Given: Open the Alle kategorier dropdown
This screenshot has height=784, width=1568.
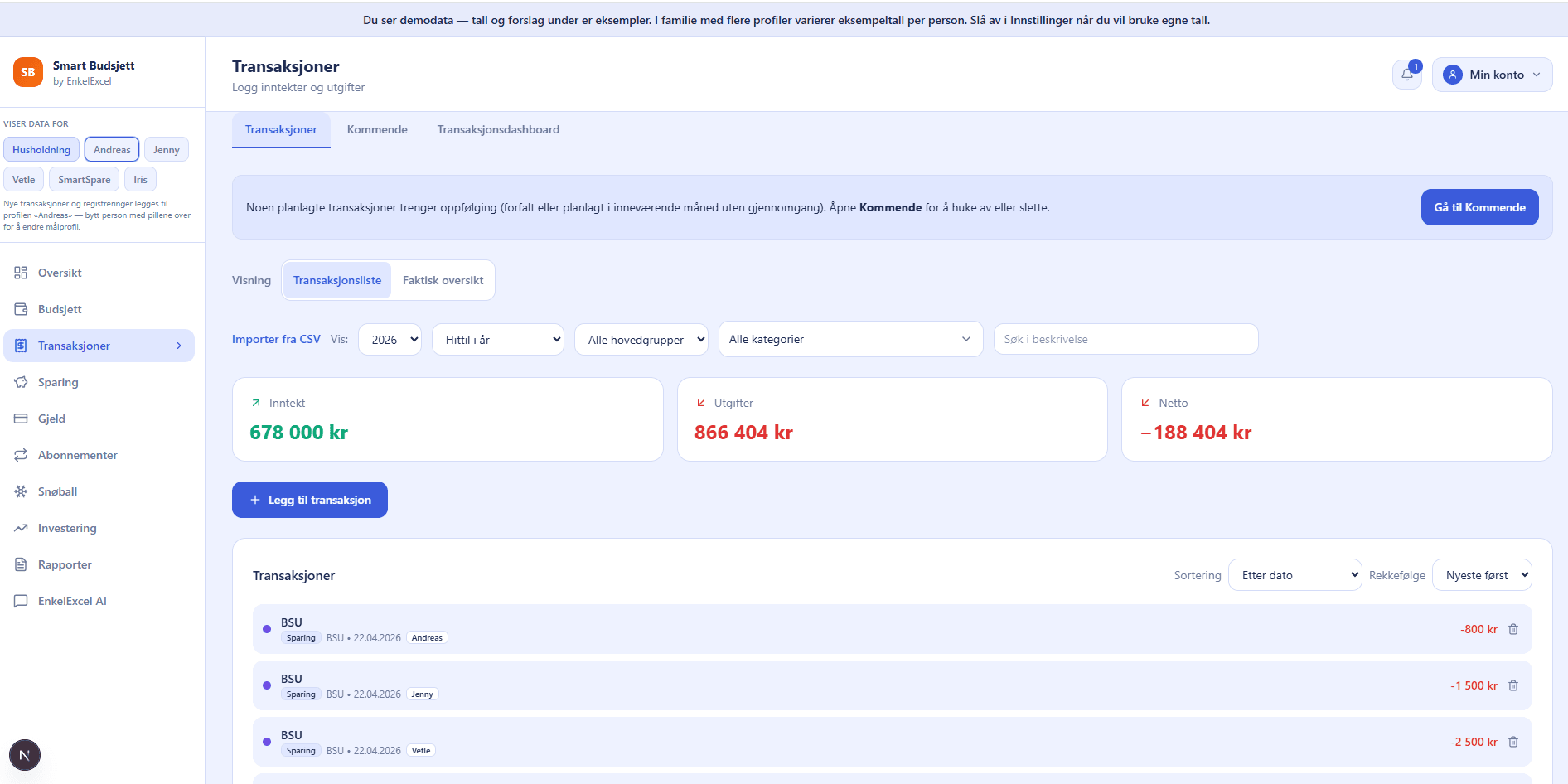Looking at the screenshot, I should [851, 339].
